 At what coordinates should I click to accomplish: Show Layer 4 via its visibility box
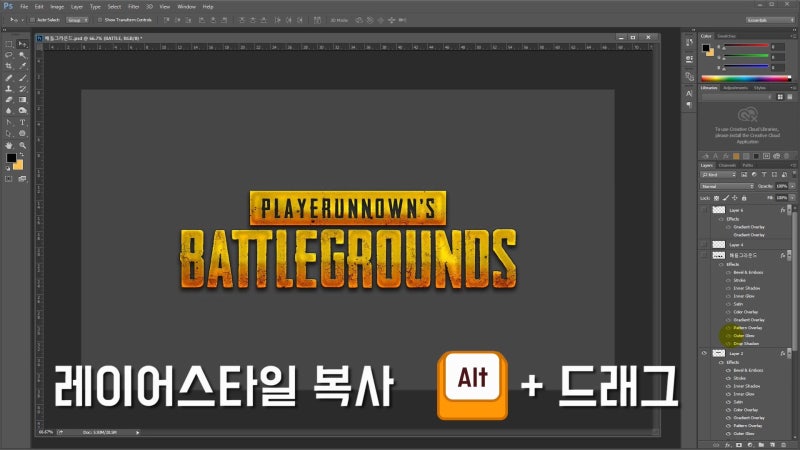point(704,244)
